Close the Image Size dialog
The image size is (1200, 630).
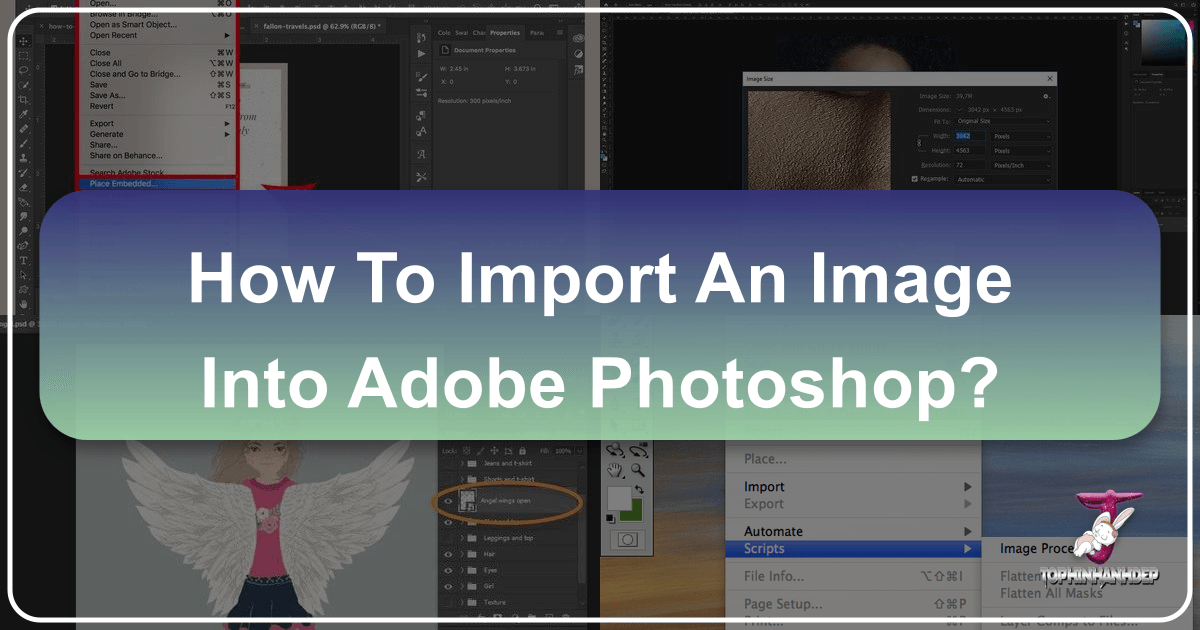pyautogui.click(x=1049, y=78)
